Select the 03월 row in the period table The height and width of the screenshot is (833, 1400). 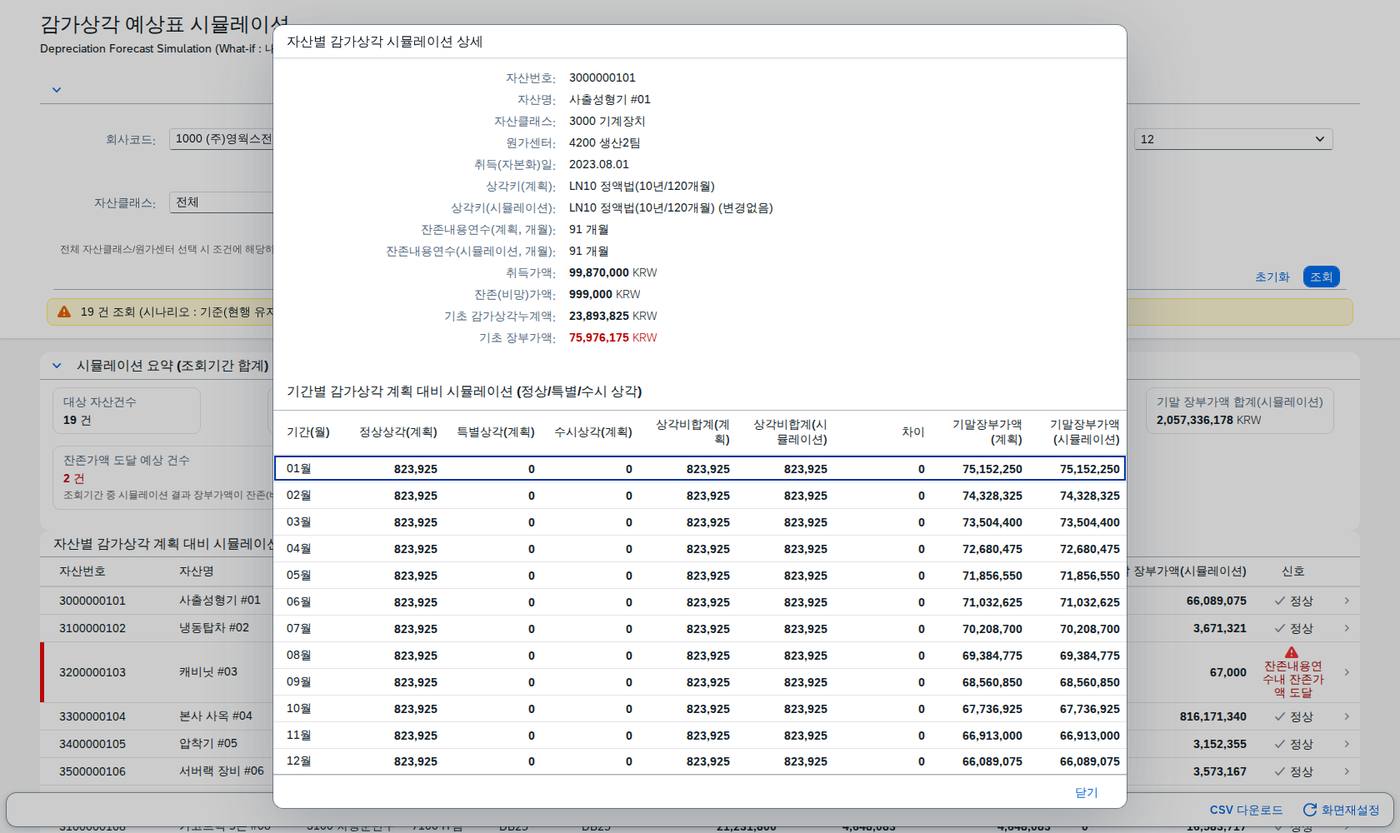700,522
